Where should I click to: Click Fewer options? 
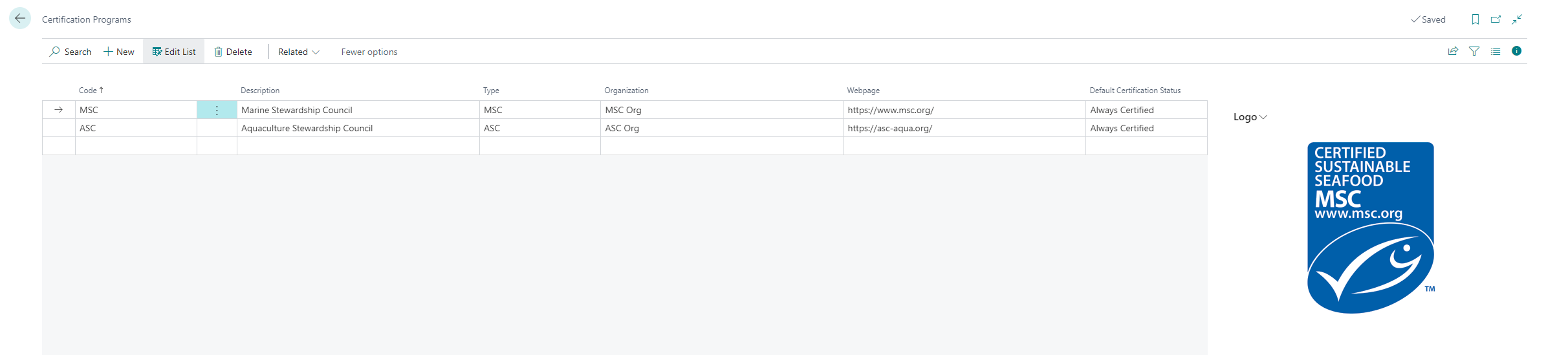click(x=369, y=52)
